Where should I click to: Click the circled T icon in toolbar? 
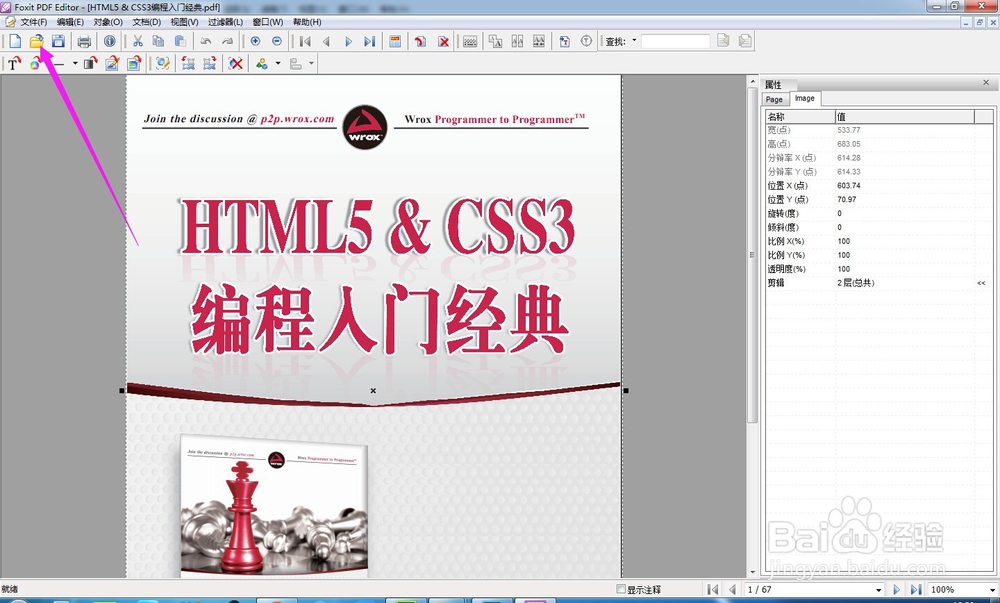(586, 41)
